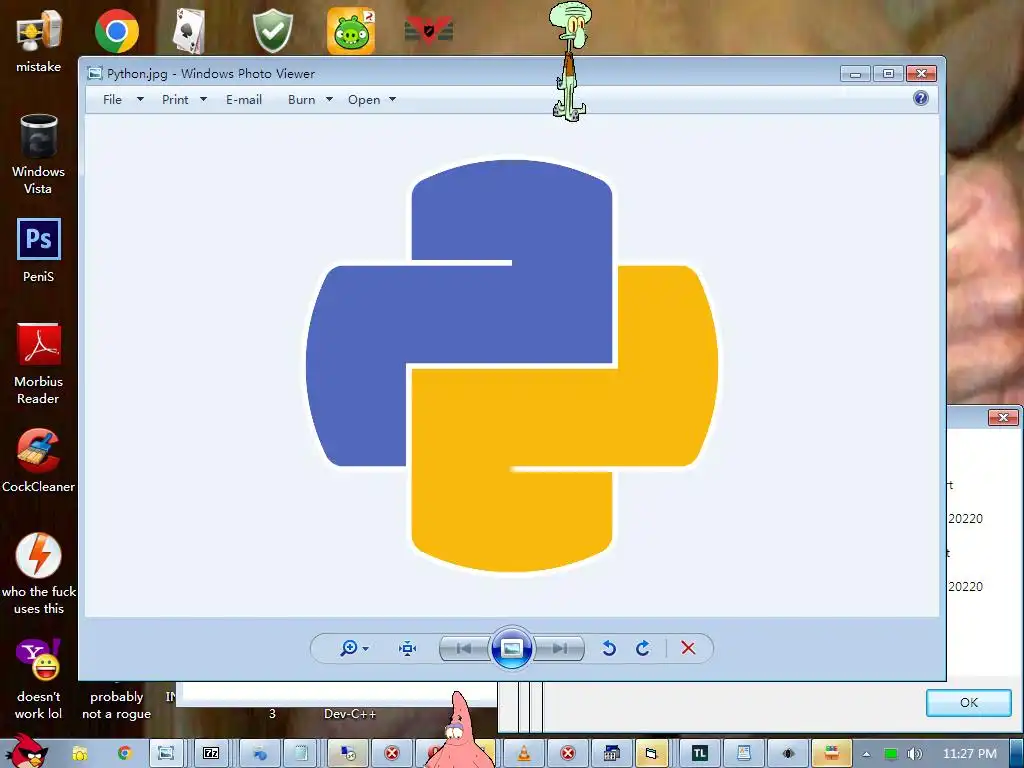Viewport: 1024px width, 768px height.
Task: Select the Bad Piggies green pig desktop icon
Action: click(x=351, y=31)
